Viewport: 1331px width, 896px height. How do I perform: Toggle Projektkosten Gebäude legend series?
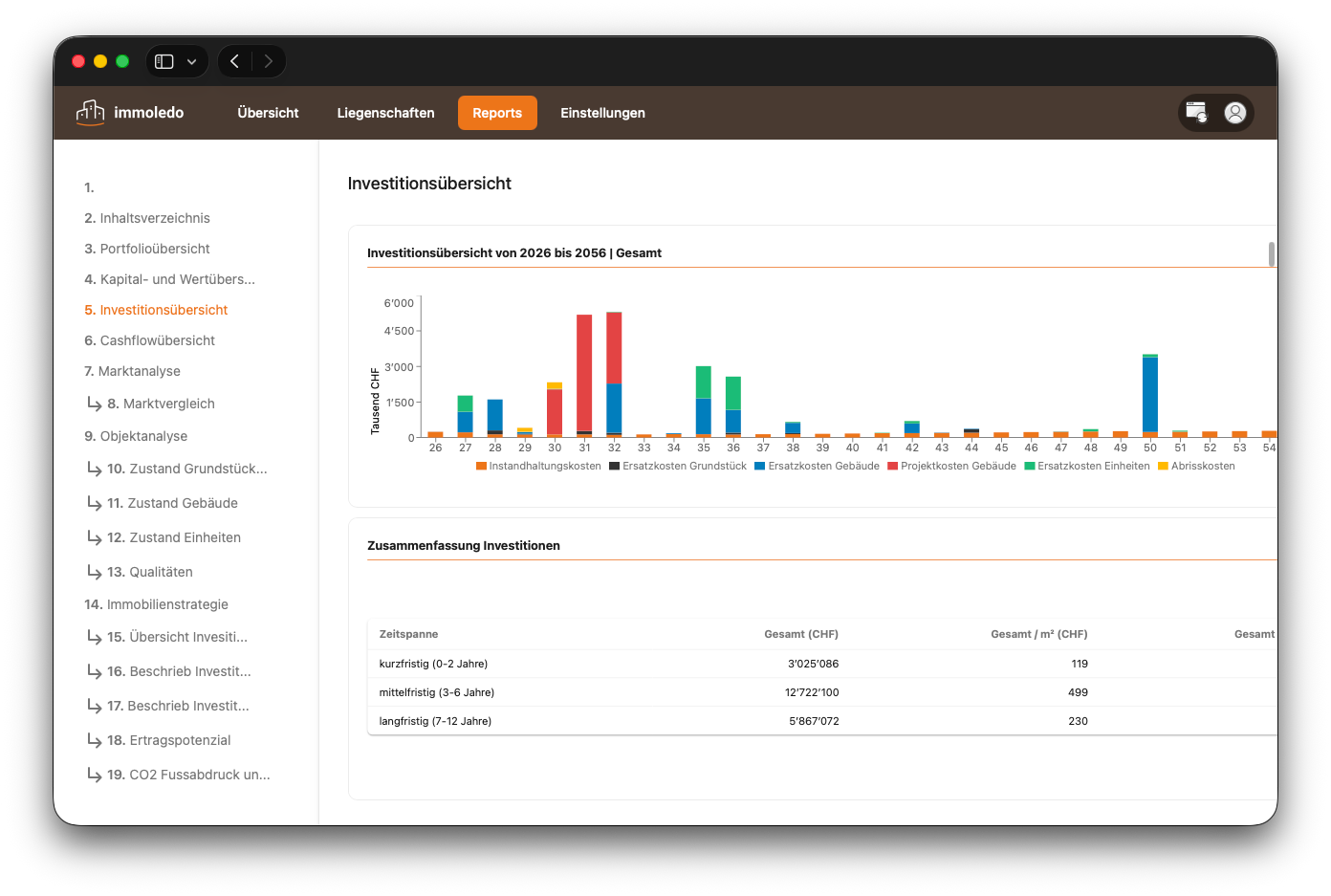951,467
